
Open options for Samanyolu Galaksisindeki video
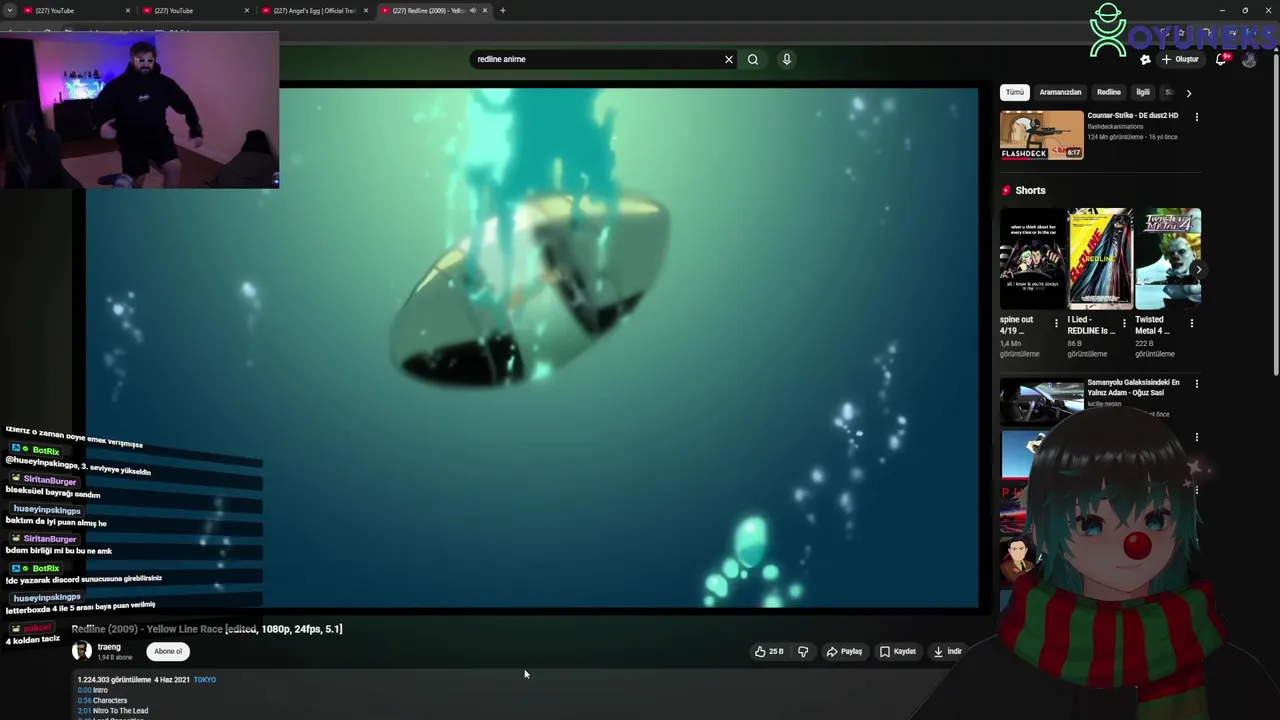pos(1196,383)
